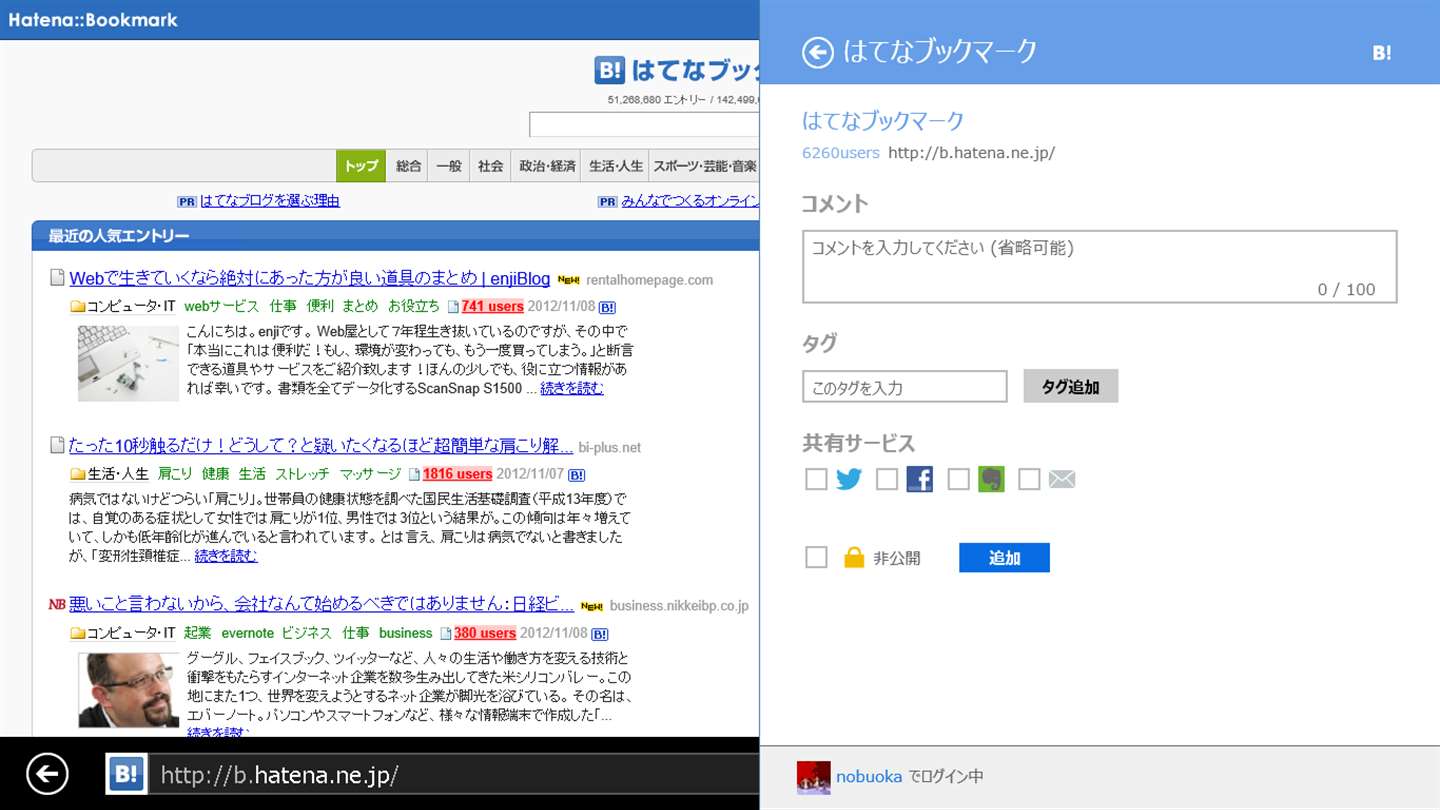1440x810 pixels.
Task: Open the enjiBlog entry about Web tools
Action: pos(310,279)
